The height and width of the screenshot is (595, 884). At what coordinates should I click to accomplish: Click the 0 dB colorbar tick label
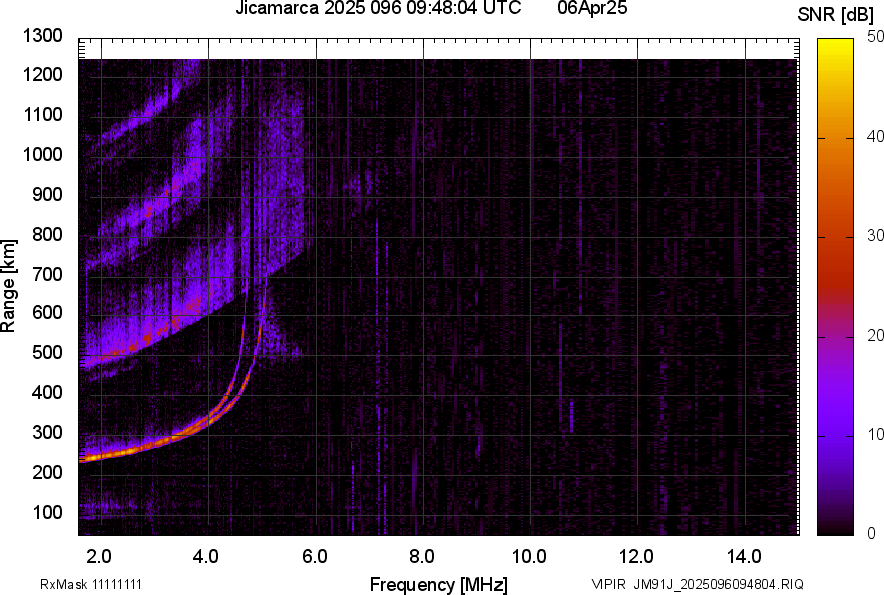[872, 533]
